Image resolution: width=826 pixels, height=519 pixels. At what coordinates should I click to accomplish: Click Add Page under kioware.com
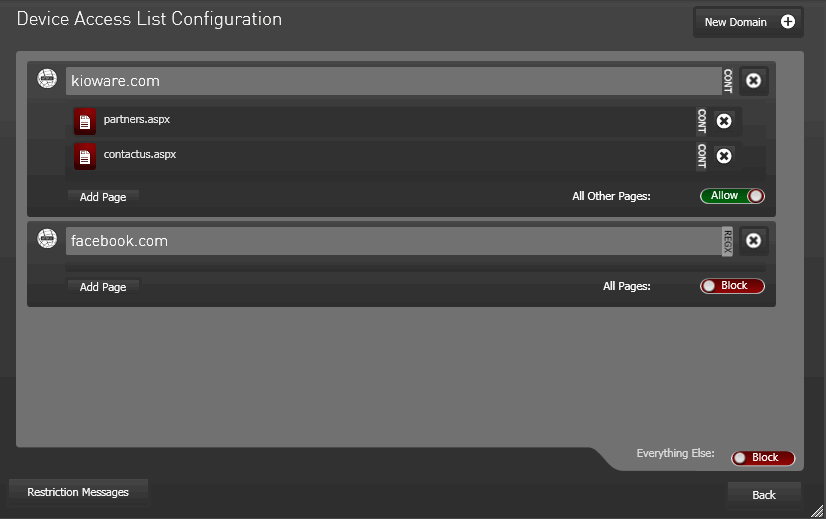[x=103, y=197]
